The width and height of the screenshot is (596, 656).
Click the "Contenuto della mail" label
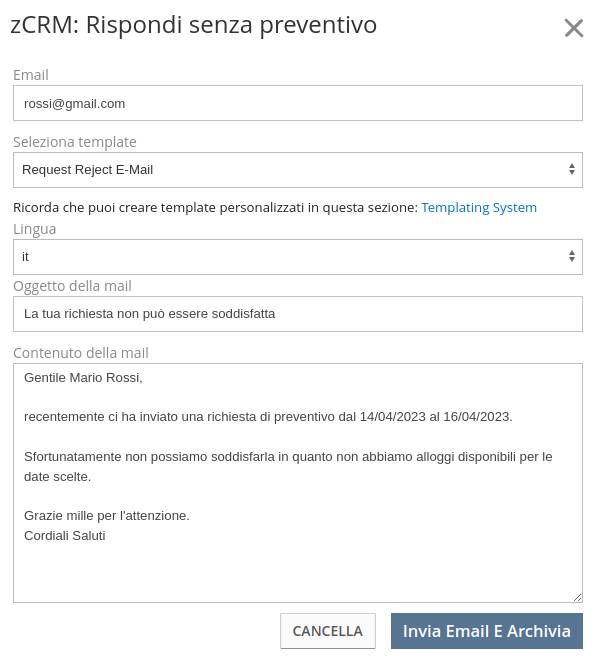[x=81, y=353]
